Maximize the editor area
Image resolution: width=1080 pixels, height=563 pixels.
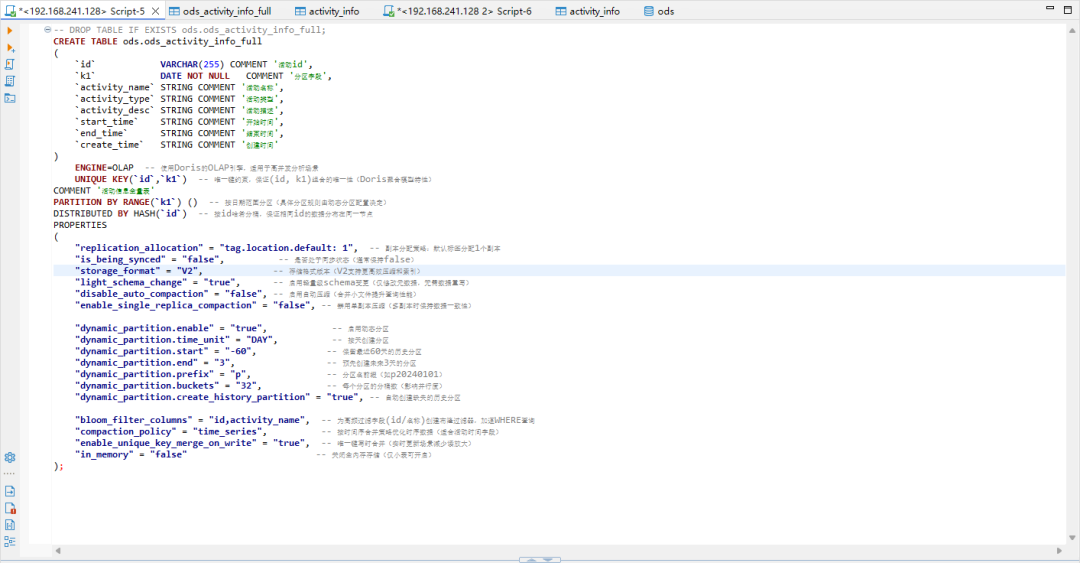[1068, 9]
